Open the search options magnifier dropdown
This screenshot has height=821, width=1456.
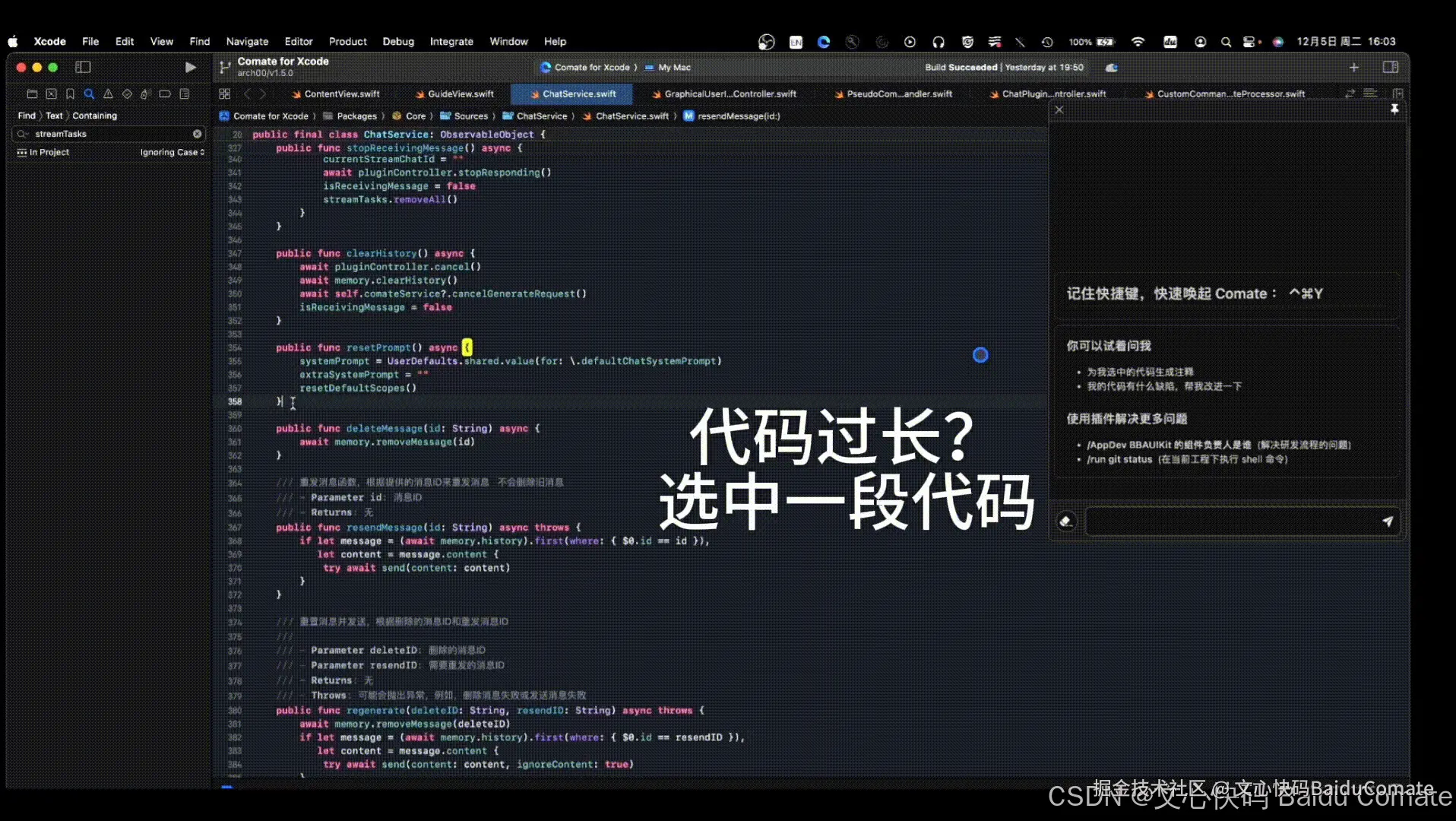pos(23,134)
